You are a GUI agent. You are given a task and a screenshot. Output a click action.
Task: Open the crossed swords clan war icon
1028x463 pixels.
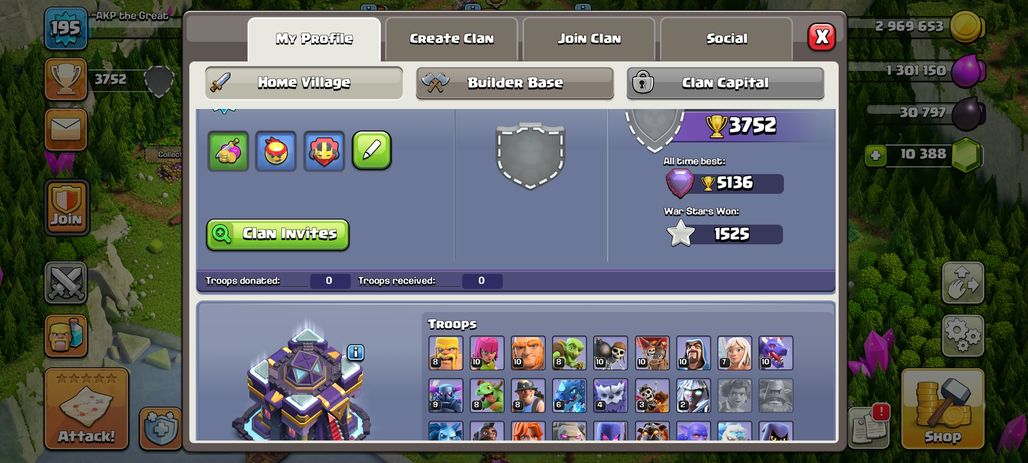(66, 283)
